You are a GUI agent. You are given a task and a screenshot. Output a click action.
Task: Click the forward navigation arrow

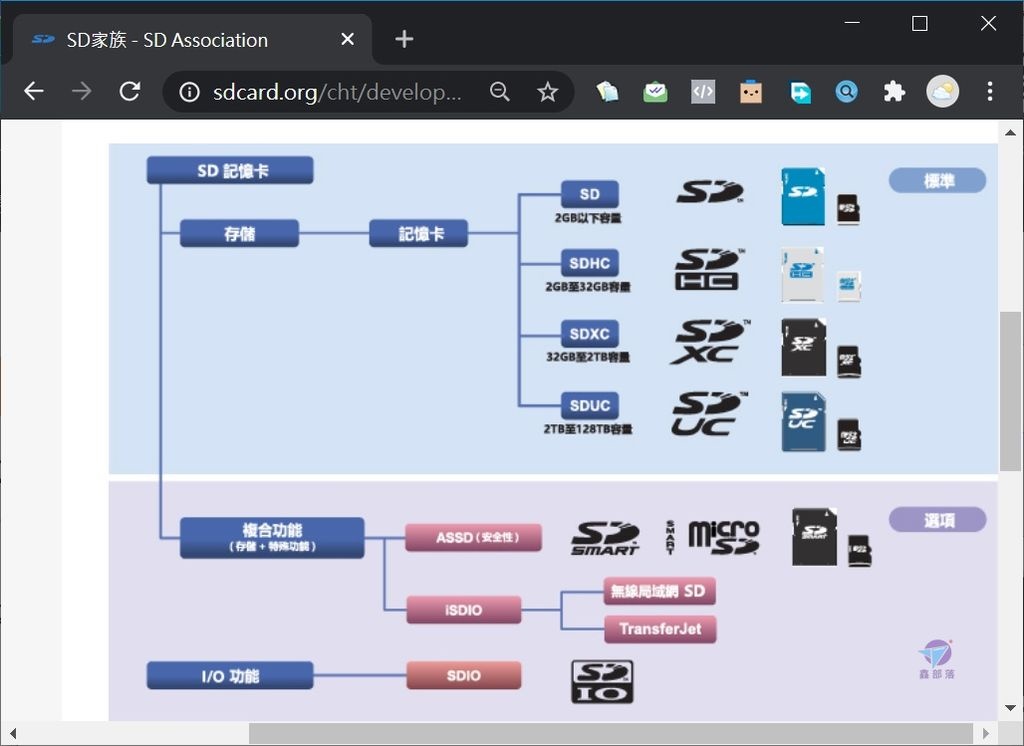[82, 91]
